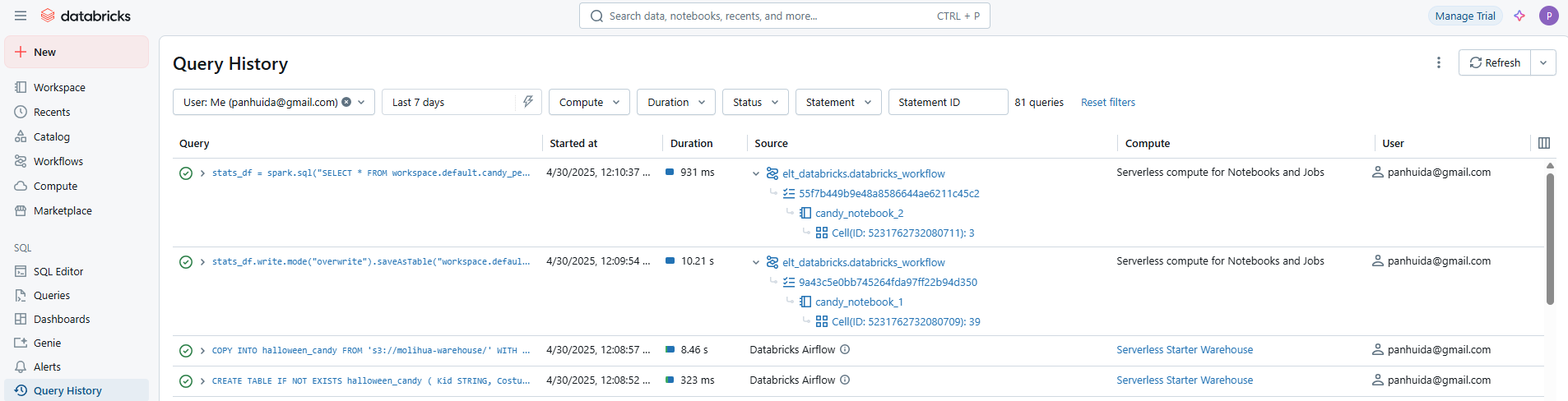Click the New button
The width and height of the screenshot is (1568, 401).
point(77,52)
